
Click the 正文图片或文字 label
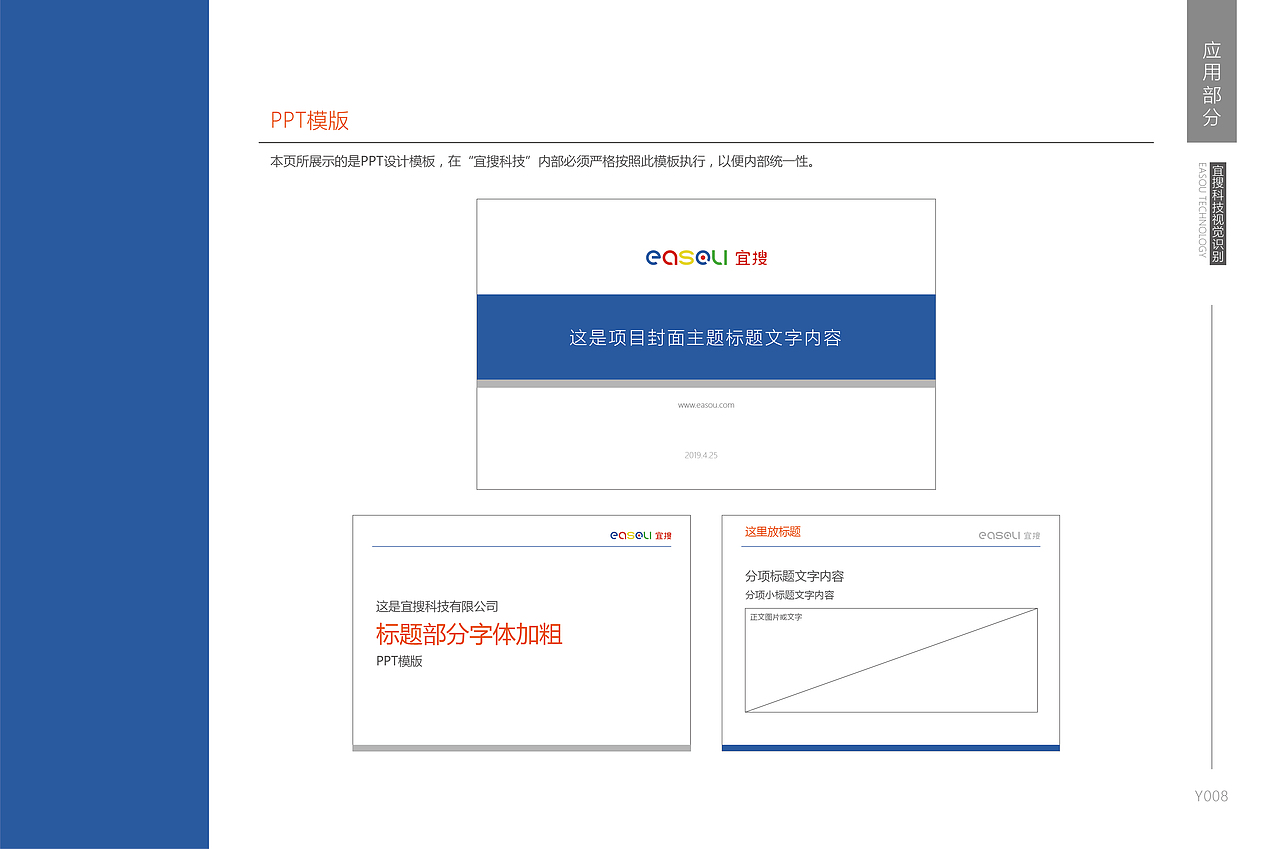[x=776, y=617]
